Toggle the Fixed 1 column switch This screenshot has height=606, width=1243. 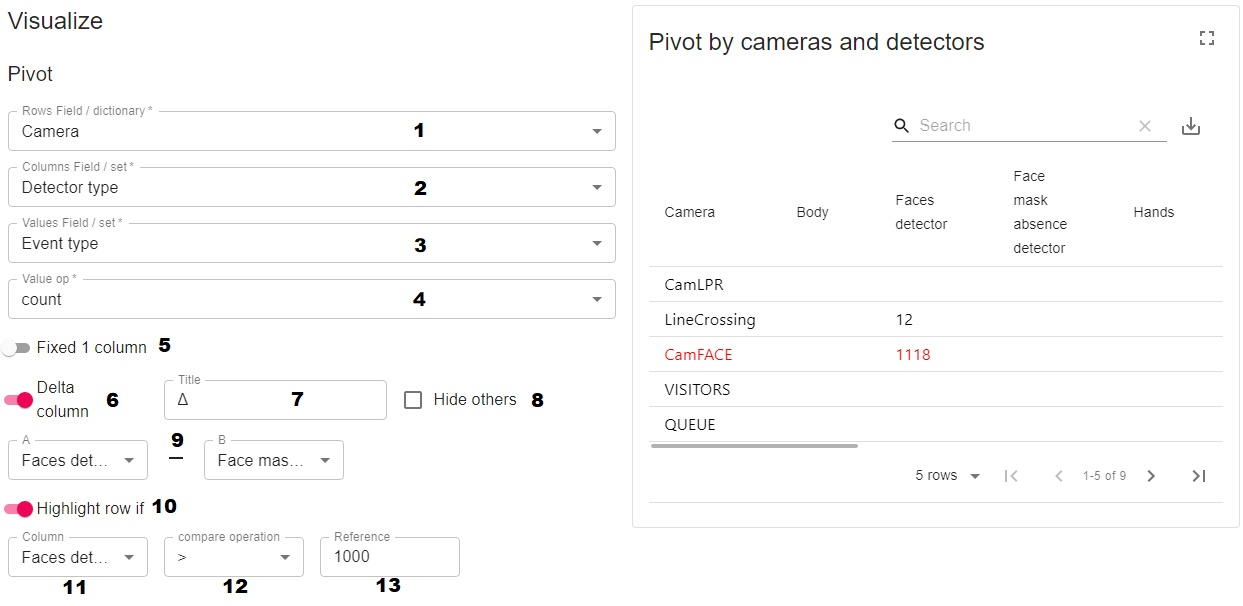click(17, 348)
